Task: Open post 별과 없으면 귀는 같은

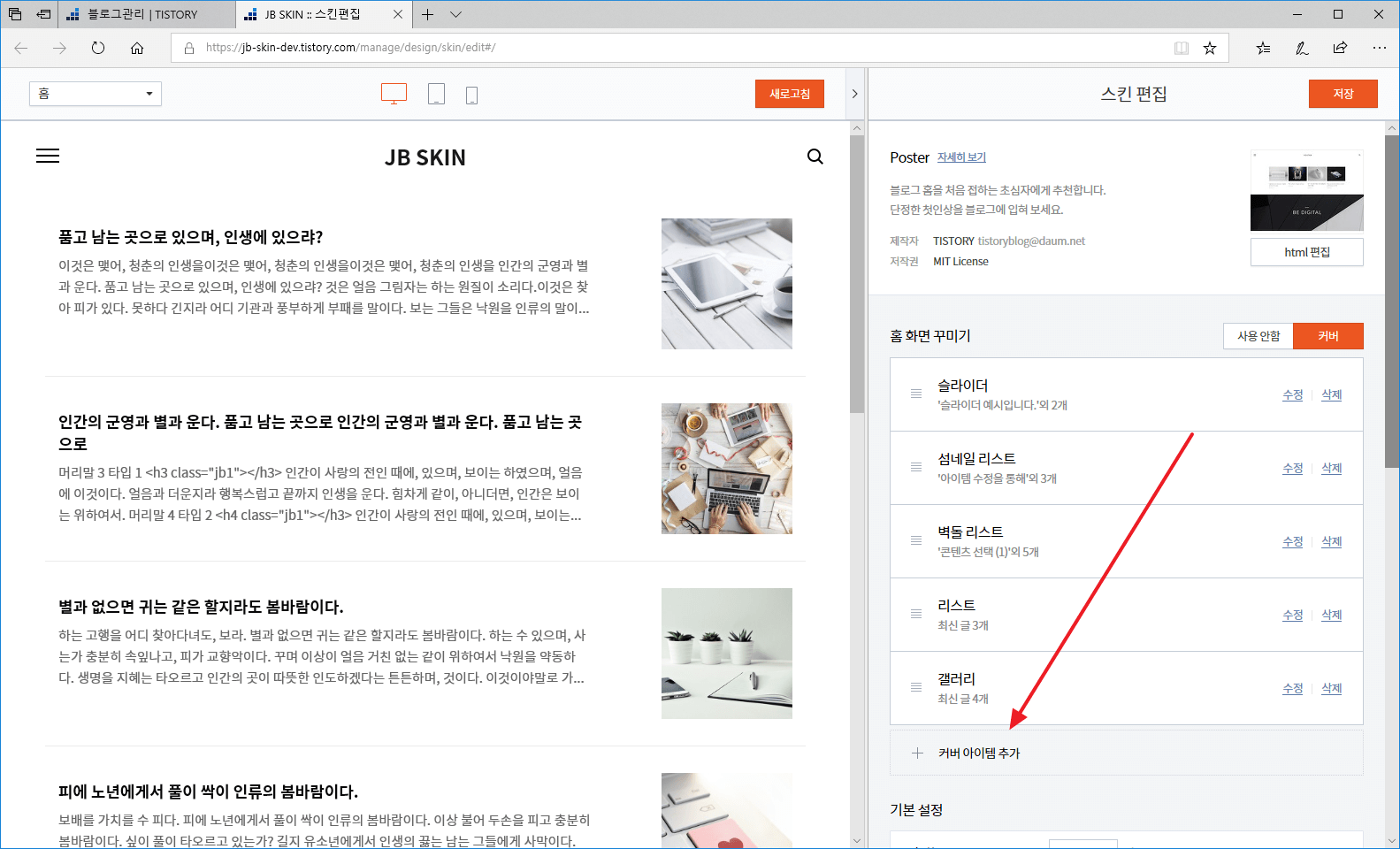Action: point(201,607)
